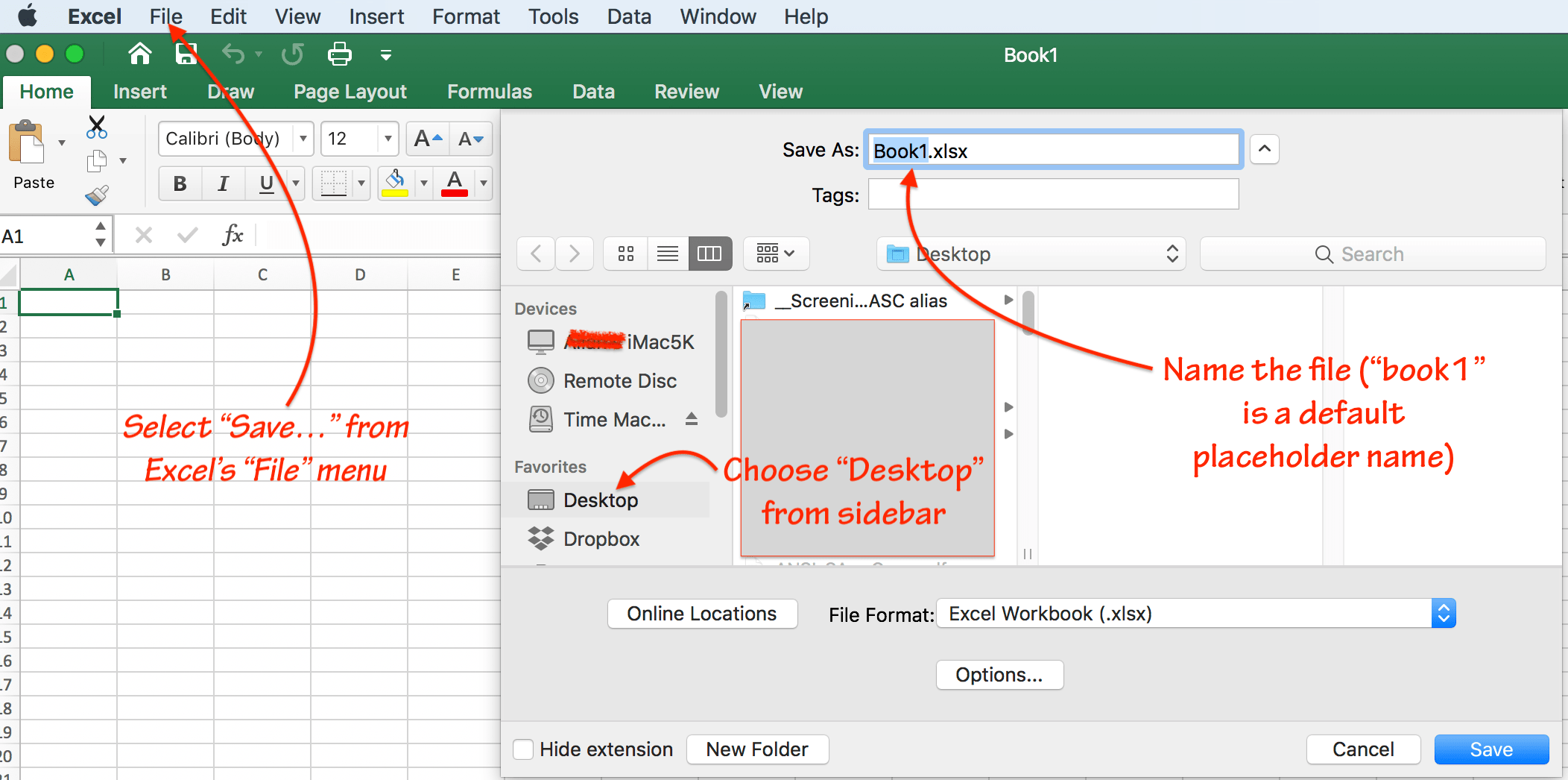
Task: Open the Borders dropdown arrow
Action: click(x=361, y=183)
